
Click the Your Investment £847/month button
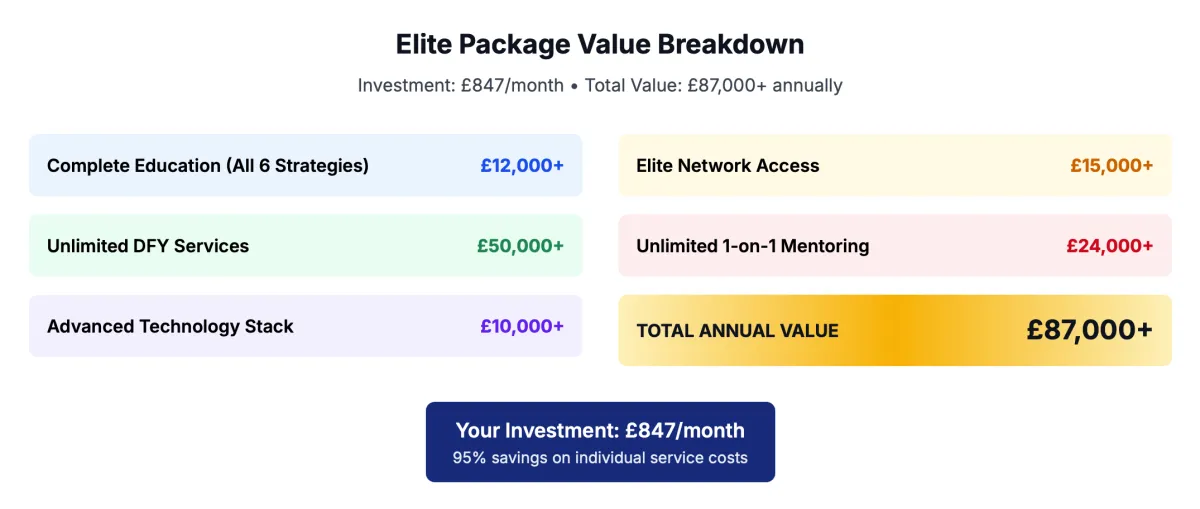(x=600, y=442)
